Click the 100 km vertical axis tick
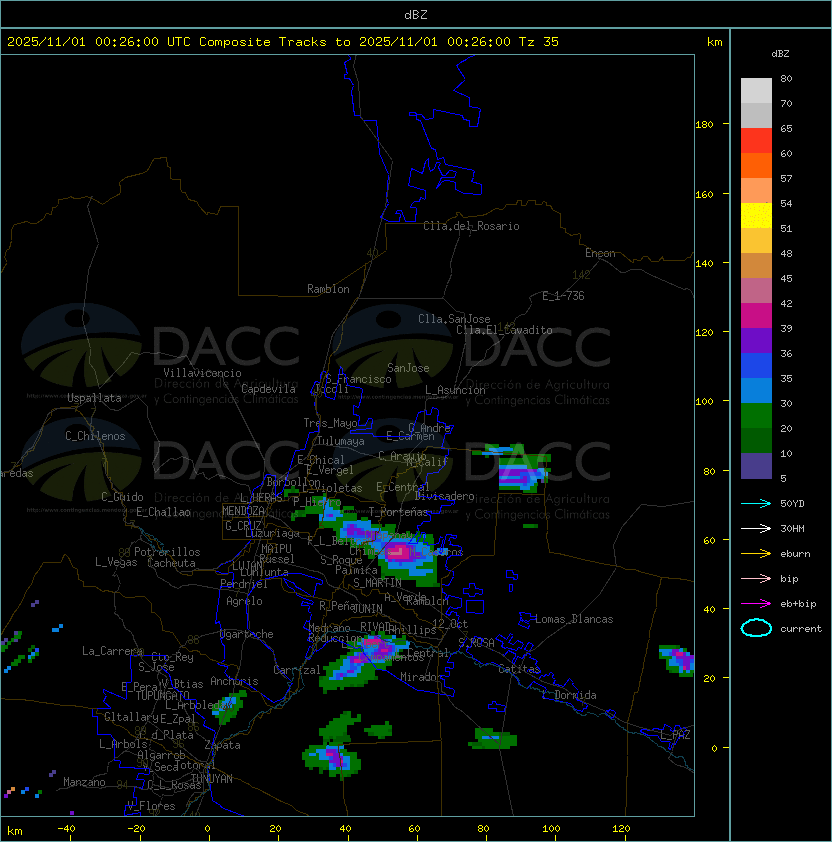The width and height of the screenshot is (832, 842). [704, 402]
